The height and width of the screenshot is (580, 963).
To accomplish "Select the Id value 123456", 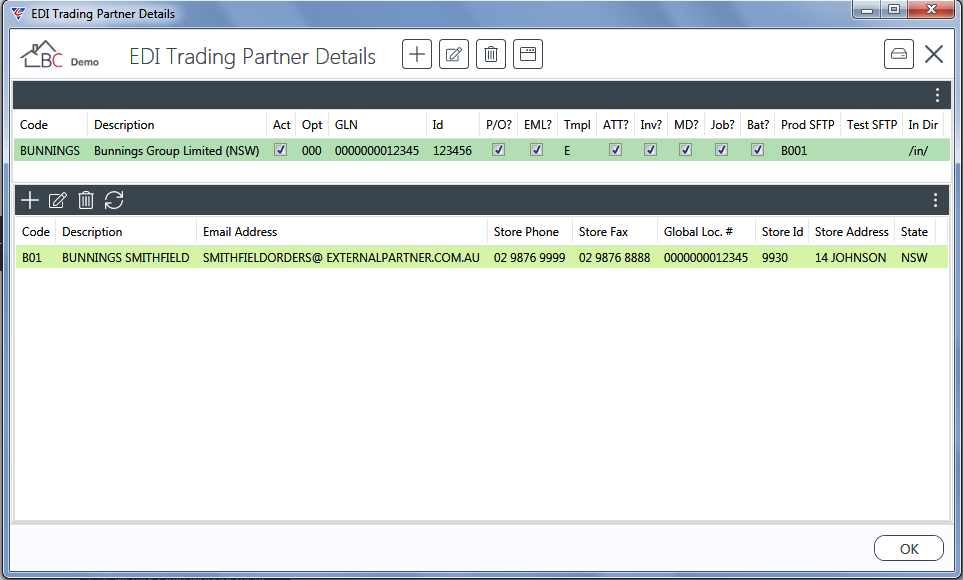I will coord(453,151).
